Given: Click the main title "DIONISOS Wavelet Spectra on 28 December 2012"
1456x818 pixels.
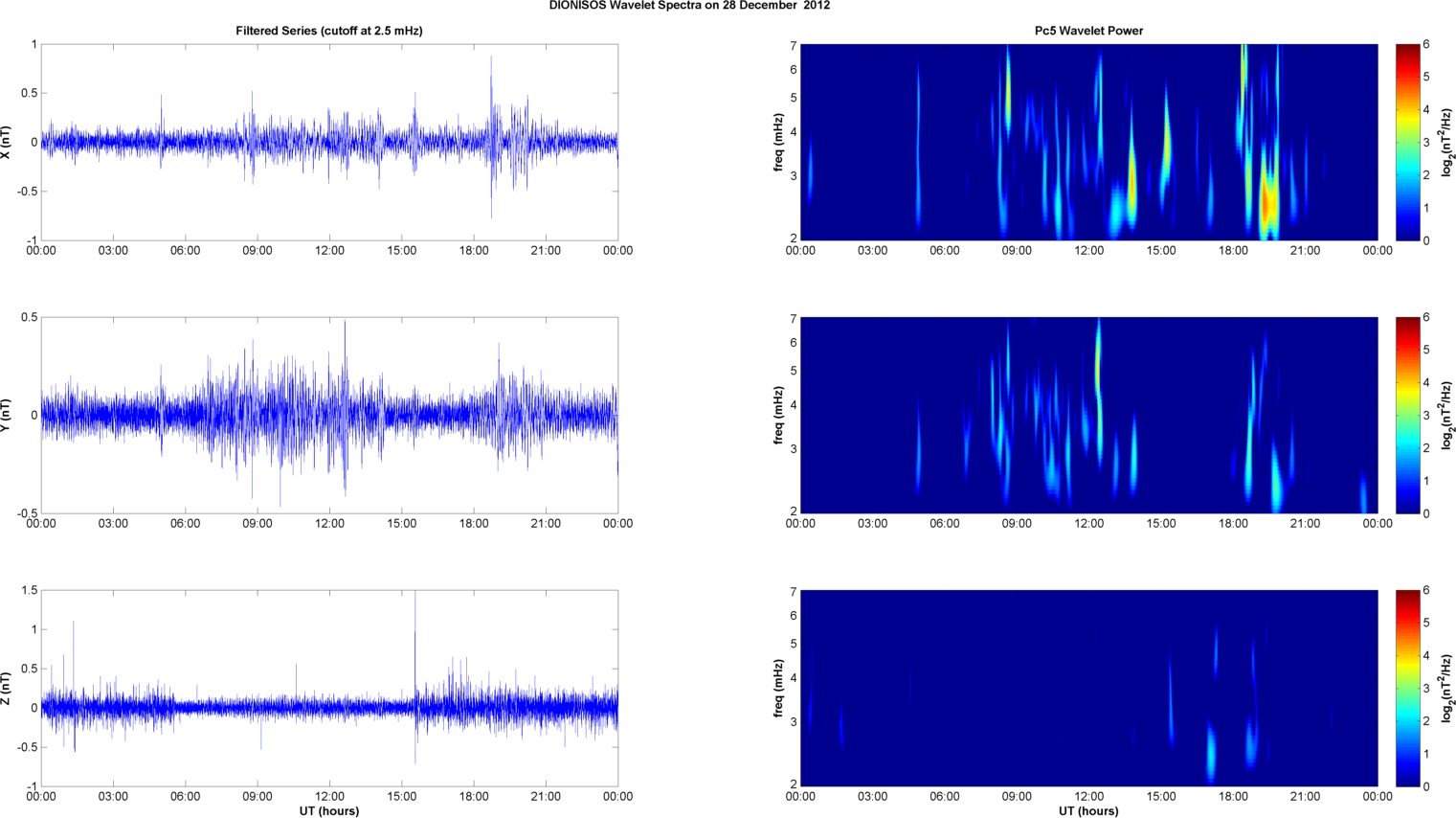Looking at the screenshot, I should [689, 6].
